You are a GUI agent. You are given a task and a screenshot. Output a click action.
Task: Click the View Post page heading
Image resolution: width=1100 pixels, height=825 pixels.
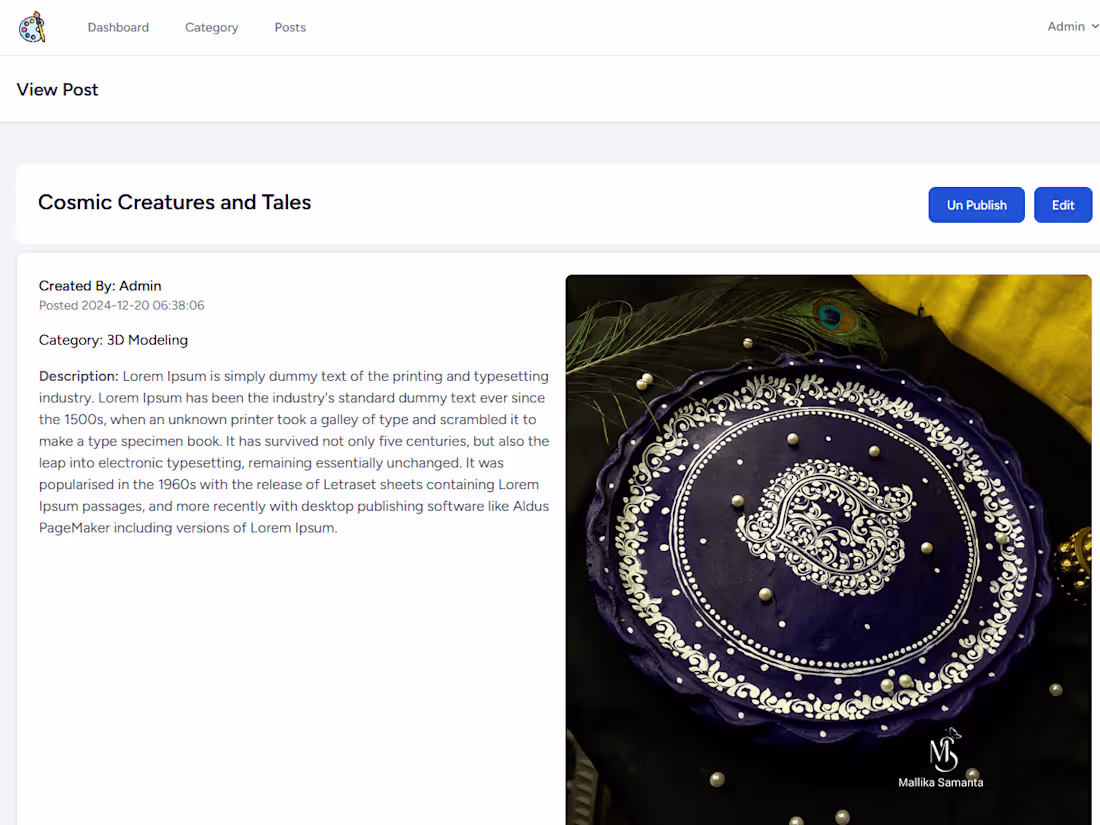(57, 89)
